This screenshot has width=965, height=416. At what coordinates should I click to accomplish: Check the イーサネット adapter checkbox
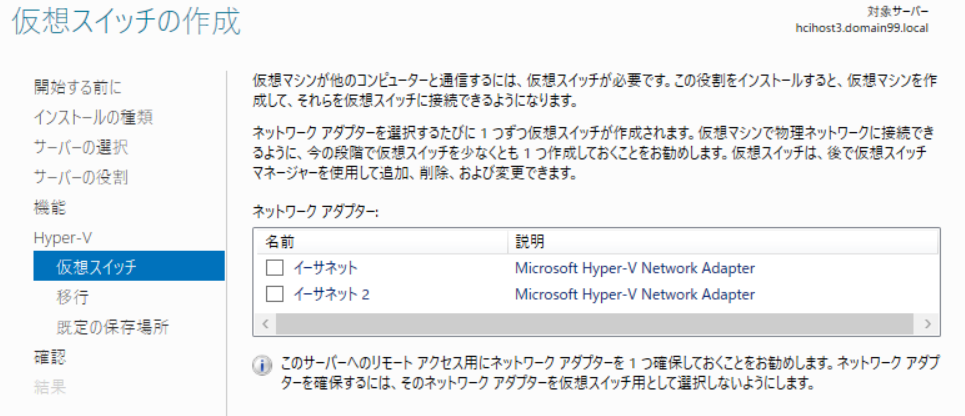tap(274, 268)
